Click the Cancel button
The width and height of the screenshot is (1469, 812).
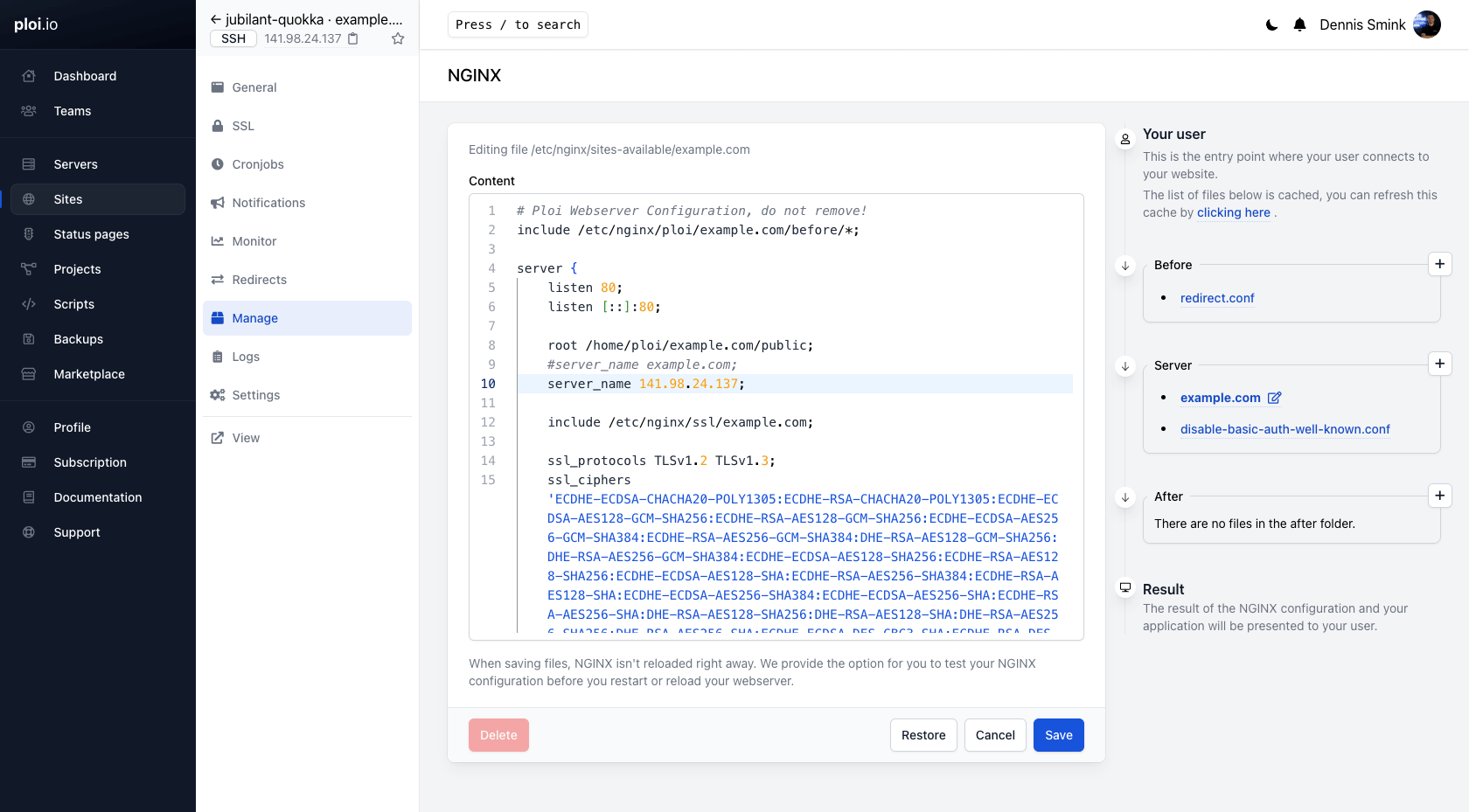pyautogui.click(x=995, y=735)
